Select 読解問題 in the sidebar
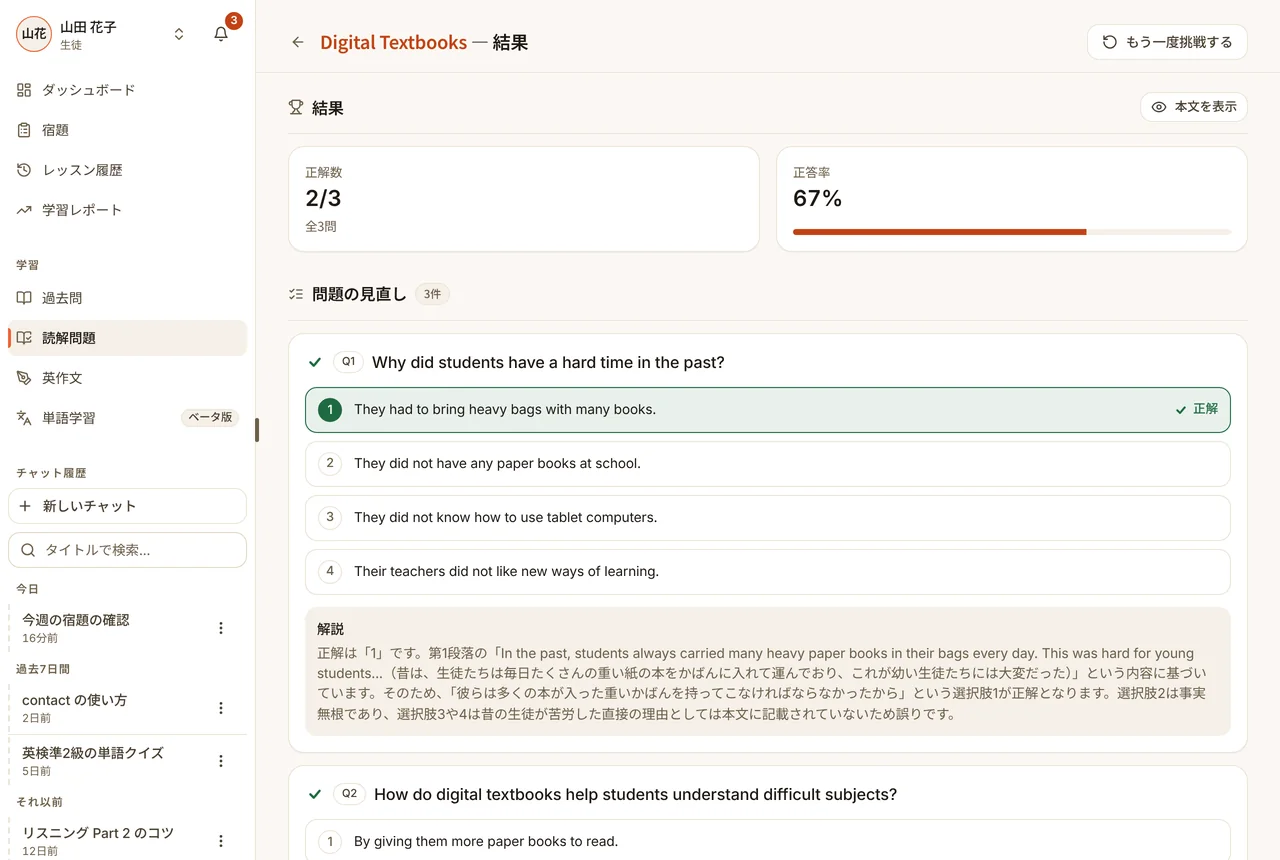This screenshot has width=1280, height=860. pos(127,338)
